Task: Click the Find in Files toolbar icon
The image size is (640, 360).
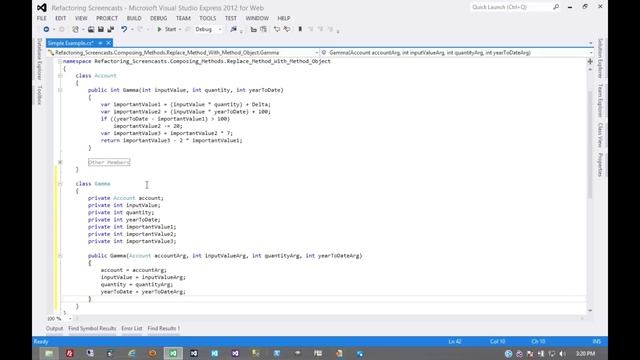Action: tap(233, 29)
